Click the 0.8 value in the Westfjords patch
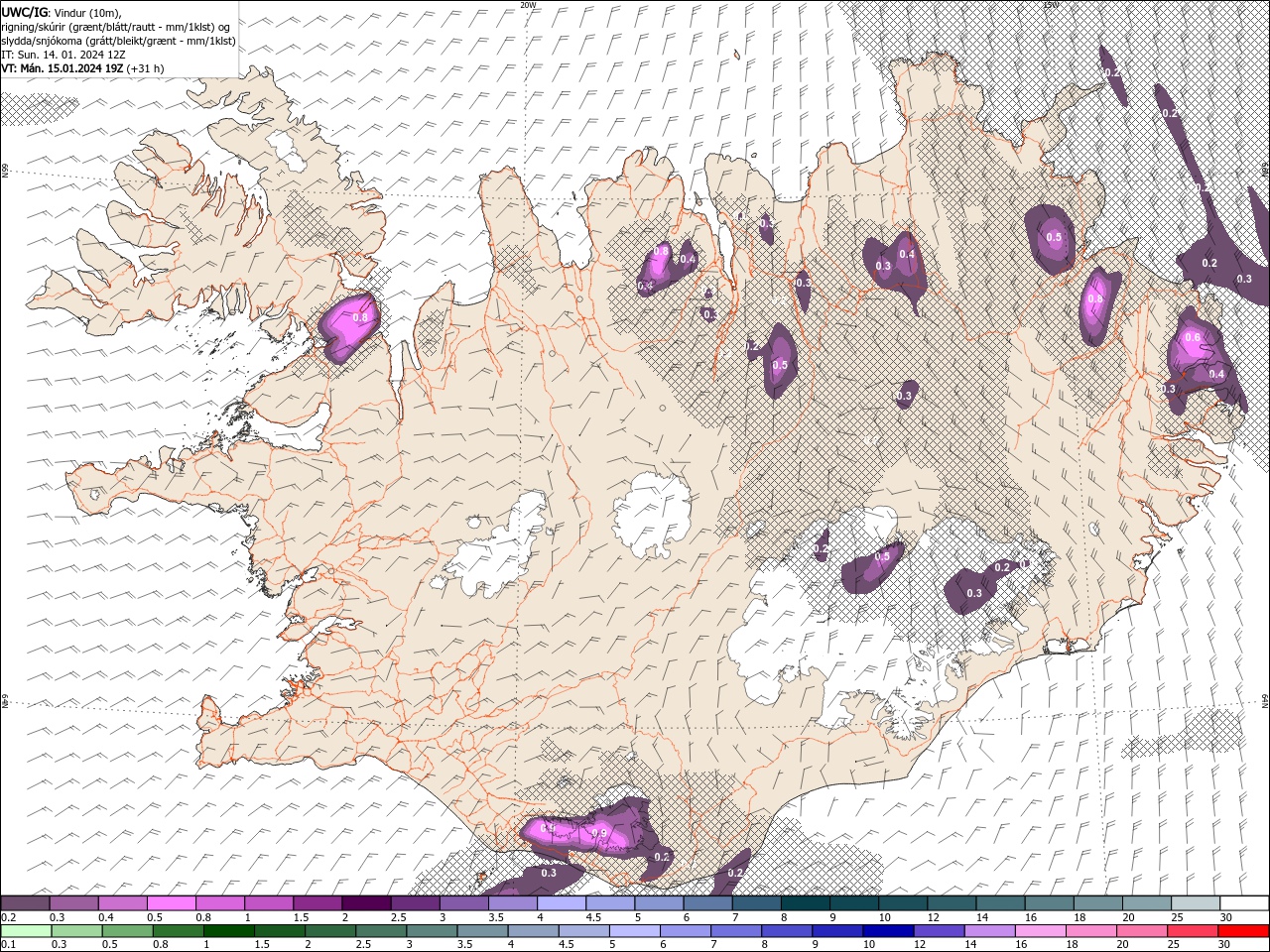The height and width of the screenshot is (952, 1270). (x=360, y=317)
